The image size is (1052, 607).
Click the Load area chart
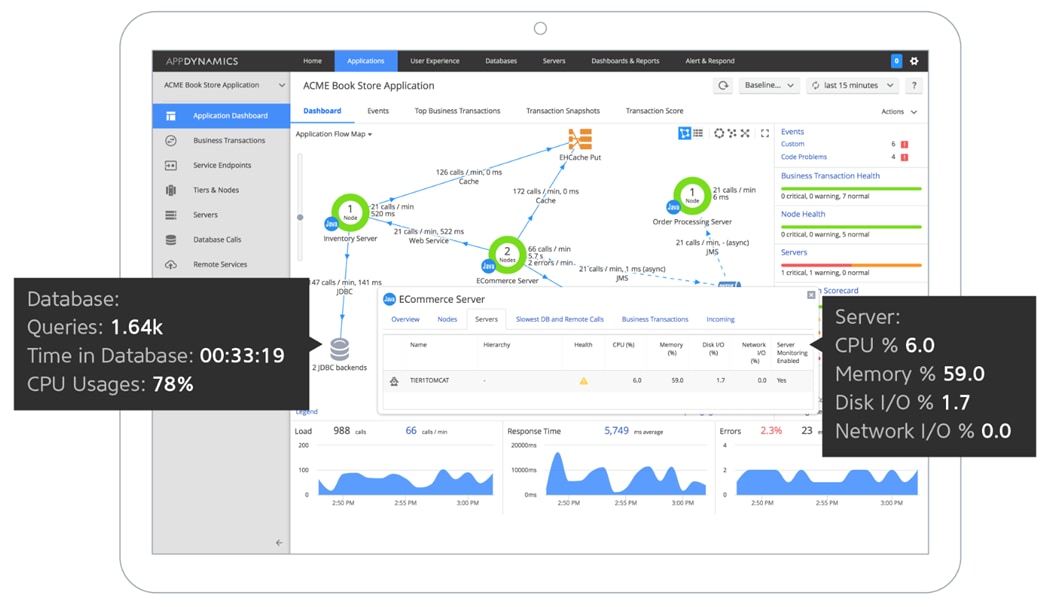coord(405,482)
